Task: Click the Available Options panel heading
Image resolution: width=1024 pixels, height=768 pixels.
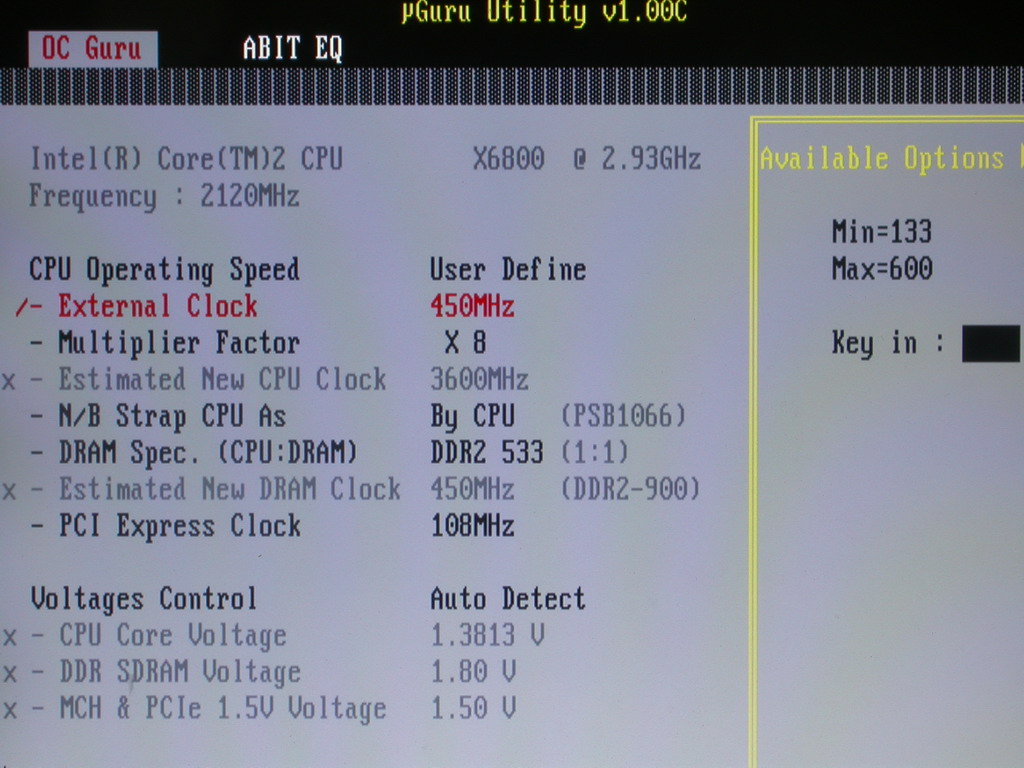Action: pyautogui.click(x=882, y=159)
